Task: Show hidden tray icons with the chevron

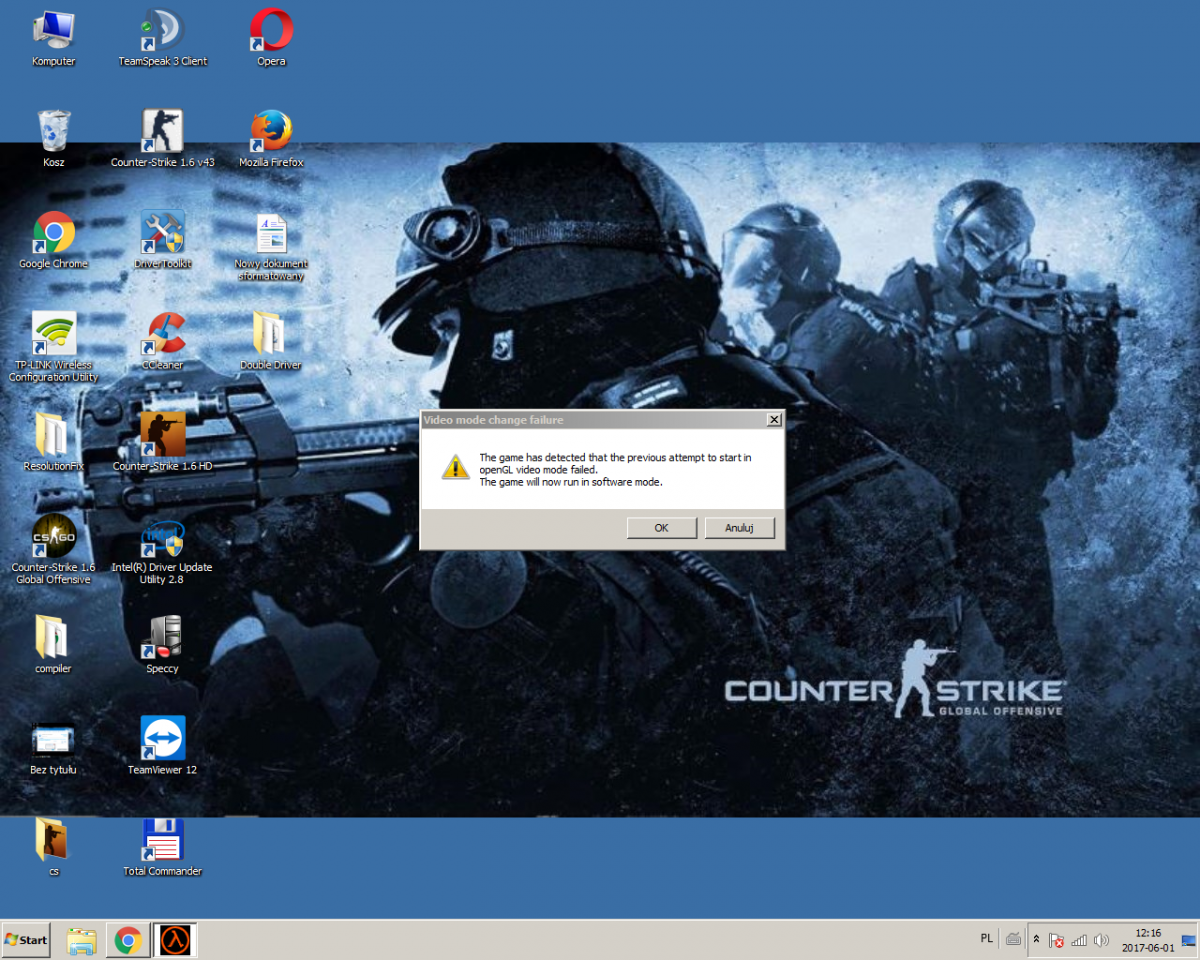Action: tap(1036, 940)
